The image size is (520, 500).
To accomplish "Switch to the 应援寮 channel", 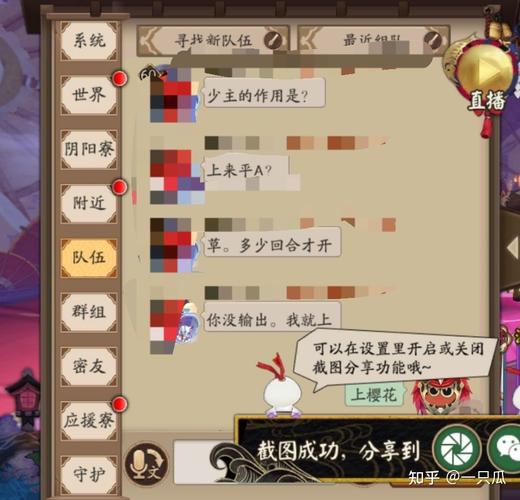I will click(89, 421).
